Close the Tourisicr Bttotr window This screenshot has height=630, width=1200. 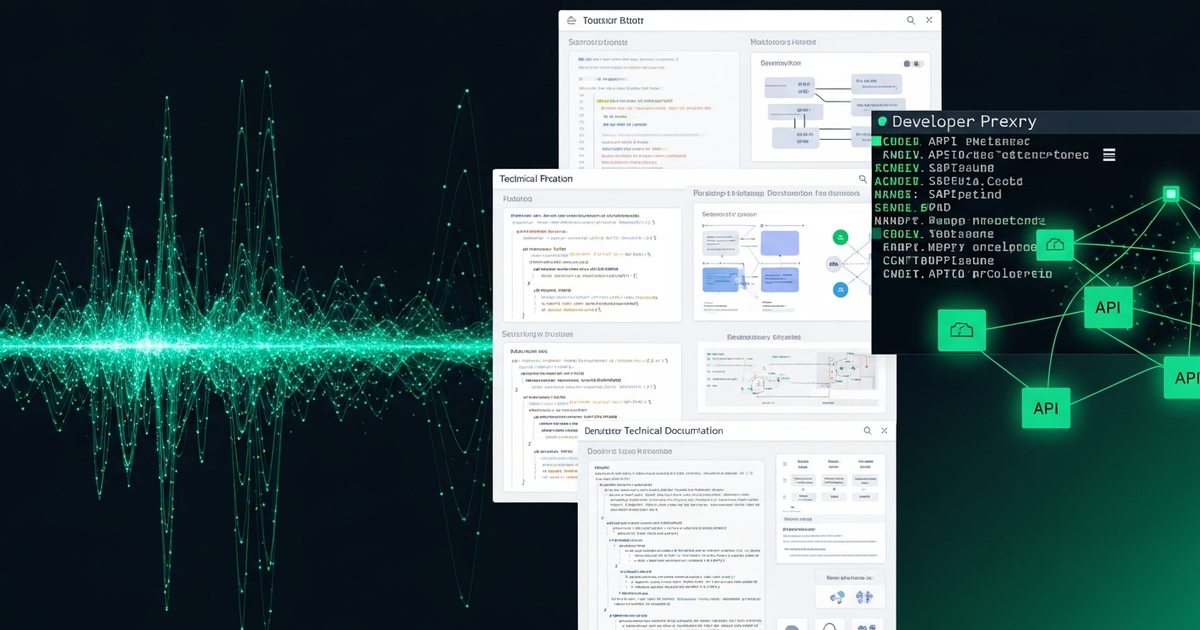click(x=929, y=20)
